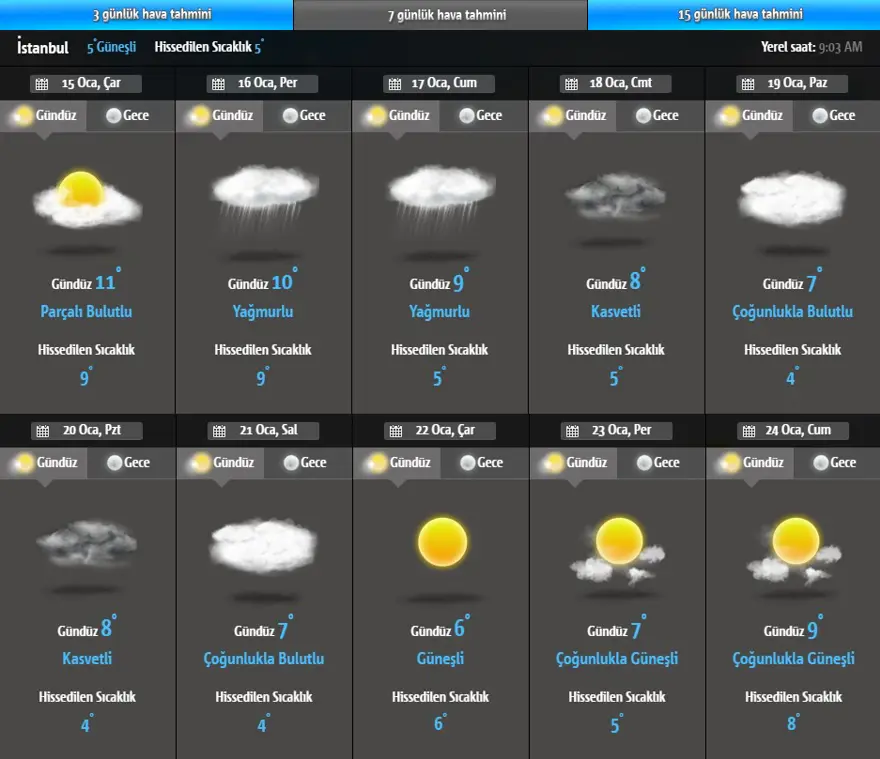
Task: Switch 15 Oca forecast to Gece
Action: pos(130,116)
